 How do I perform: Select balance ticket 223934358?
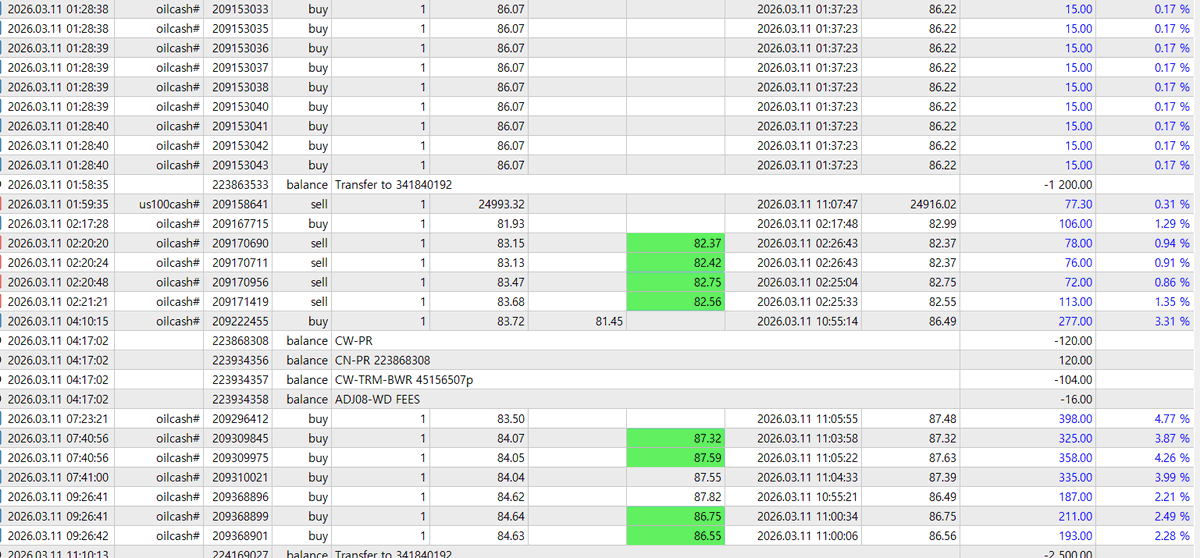[240, 399]
